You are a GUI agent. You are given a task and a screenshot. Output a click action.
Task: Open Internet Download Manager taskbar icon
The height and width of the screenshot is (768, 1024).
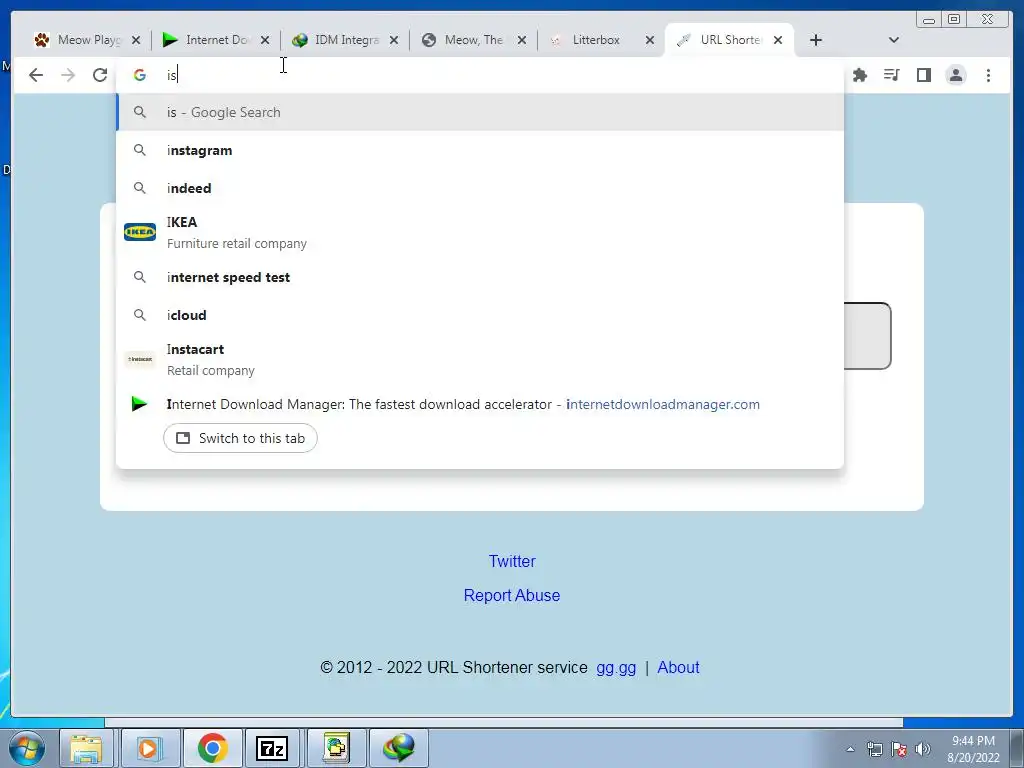point(399,748)
